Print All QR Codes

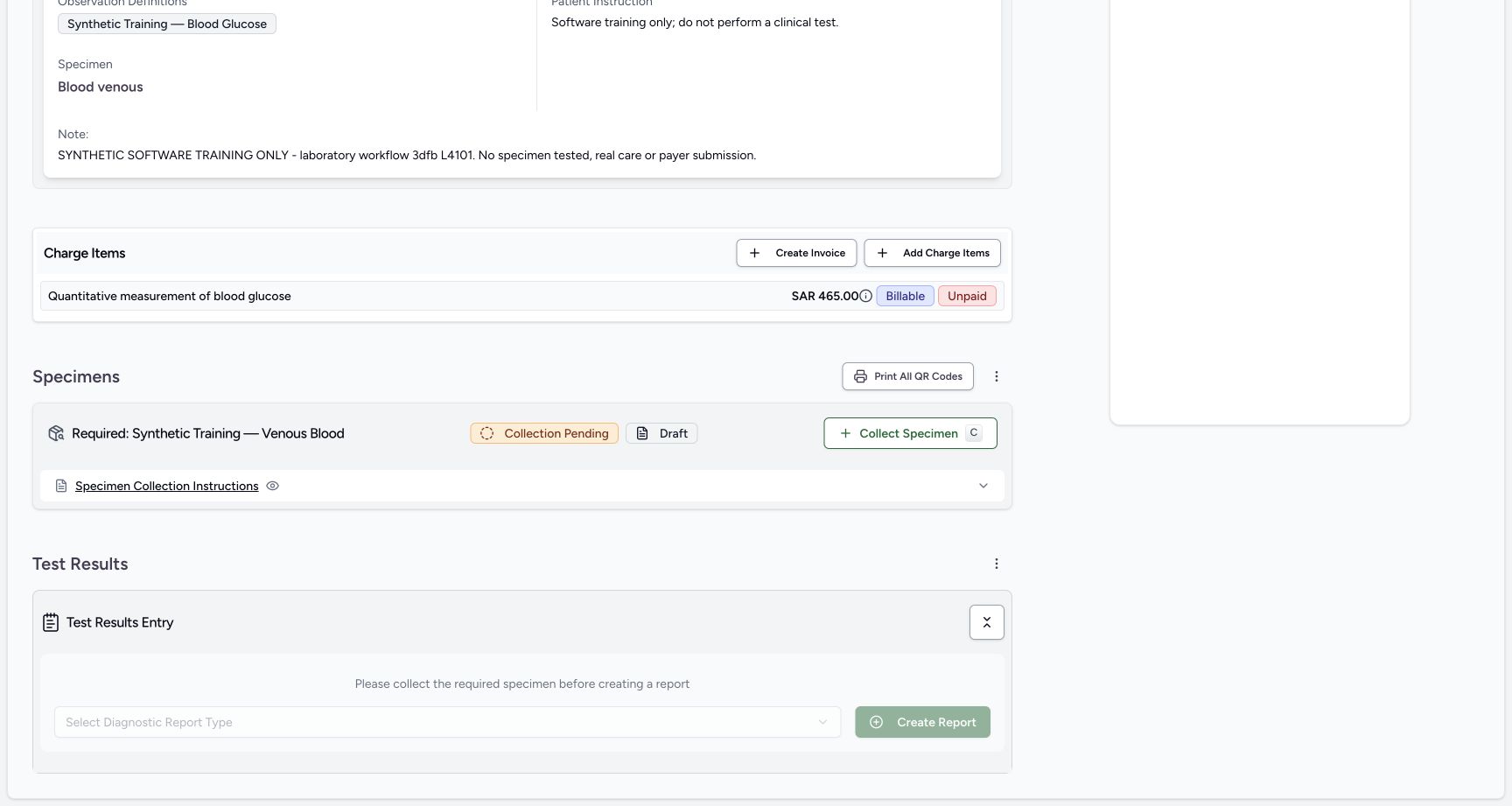907,376
